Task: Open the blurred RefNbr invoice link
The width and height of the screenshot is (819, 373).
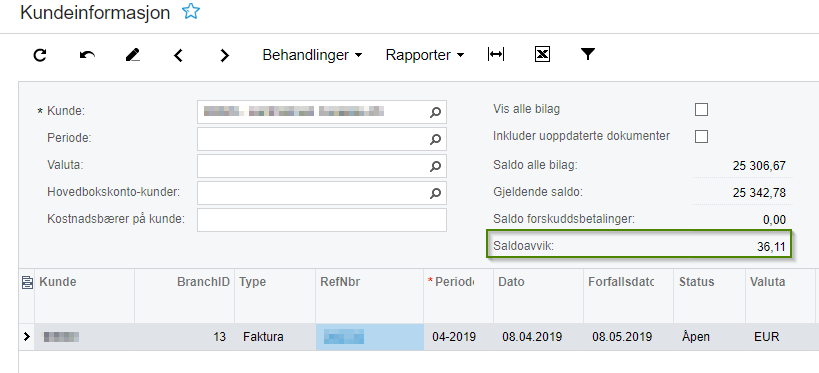Action: coord(344,337)
